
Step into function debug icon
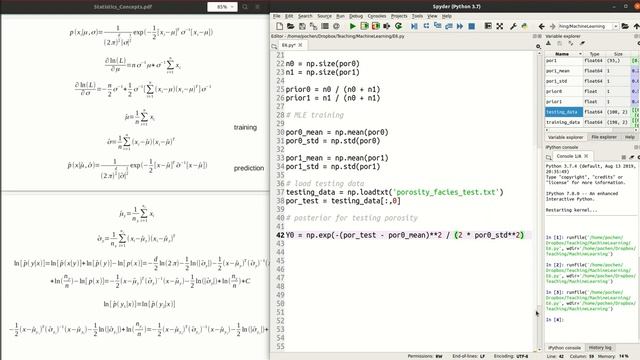point(437,26)
